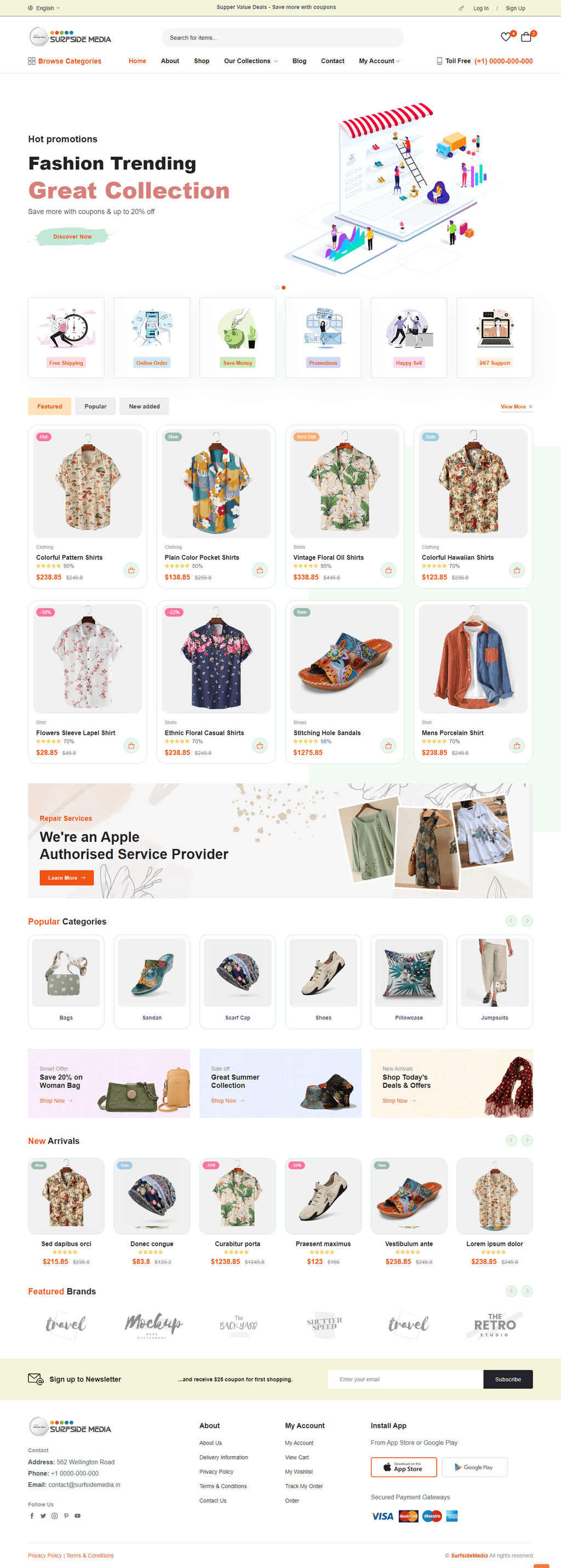Image resolution: width=561 pixels, height=1568 pixels.
Task: Add Stitching Hole Sandals to cart
Action: [388, 746]
